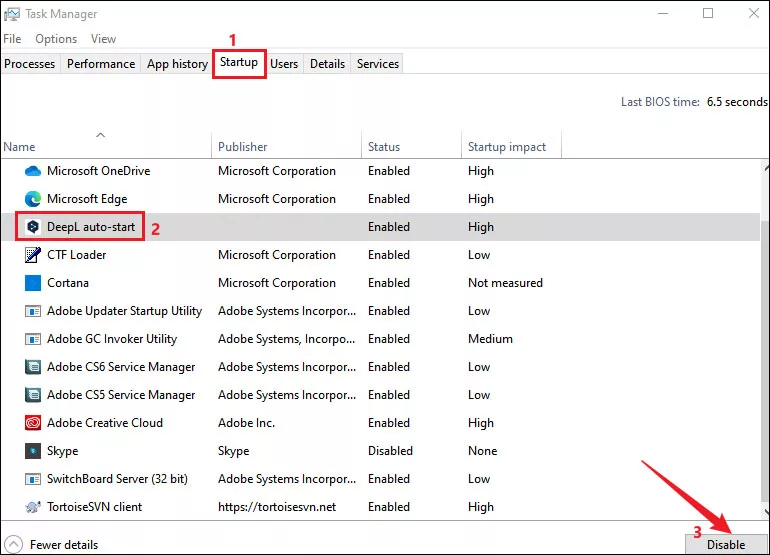Image resolution: width=770 pixels, height=555 pixels.
Task: Select the CTF Loader name
Action: pyautogui.click(x=77, y=255)
